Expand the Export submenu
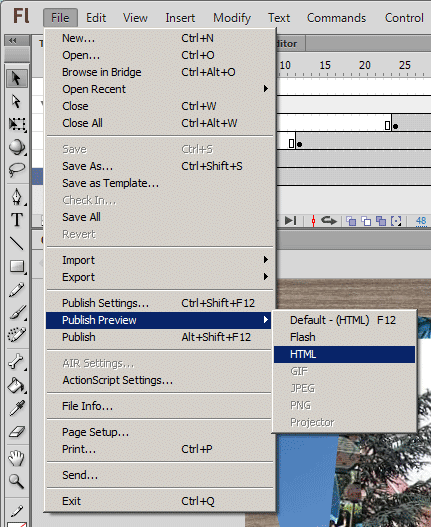This screenshot has width=431, height=527. (x=159, y=277)
